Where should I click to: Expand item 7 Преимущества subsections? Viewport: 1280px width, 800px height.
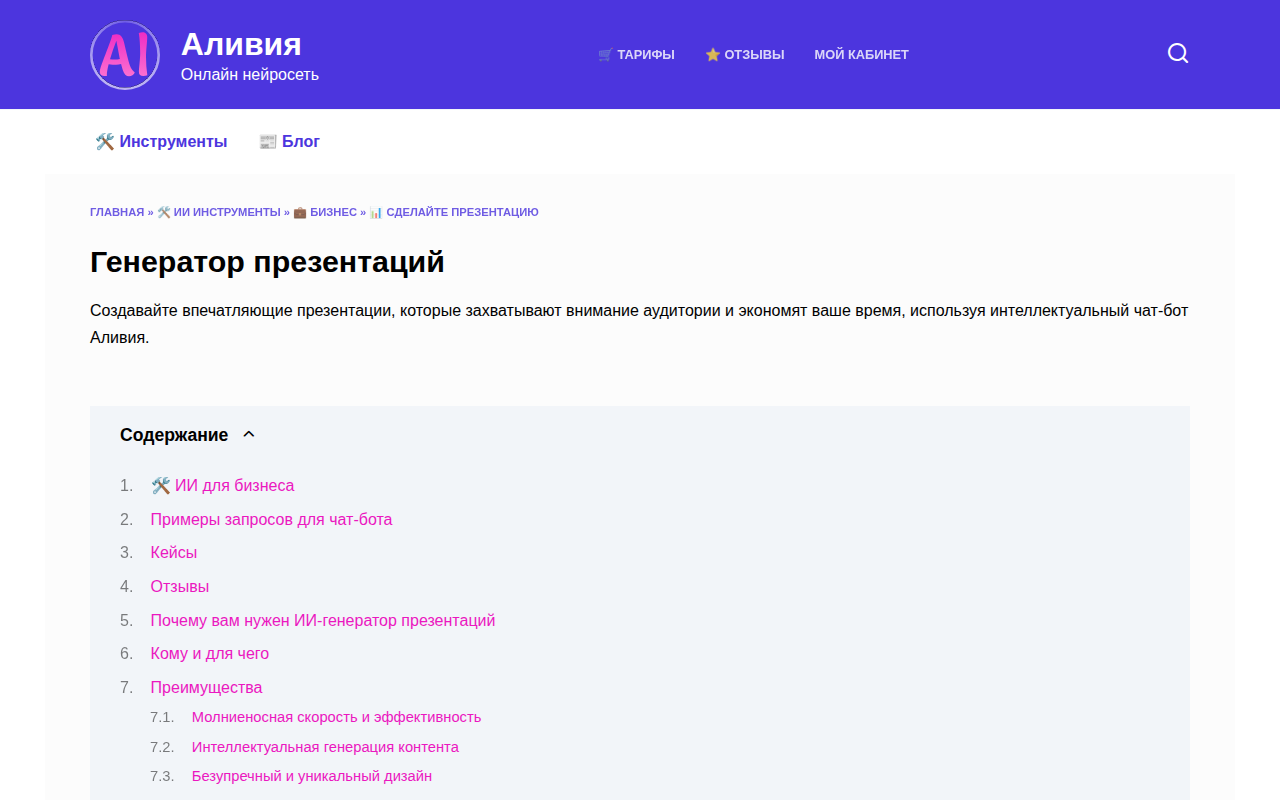pos(206,687)
